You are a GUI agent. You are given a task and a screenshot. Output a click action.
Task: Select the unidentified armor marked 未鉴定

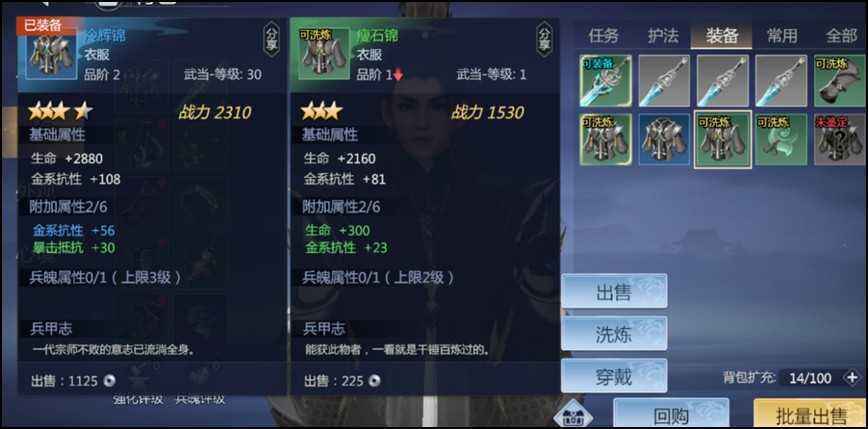839,139
